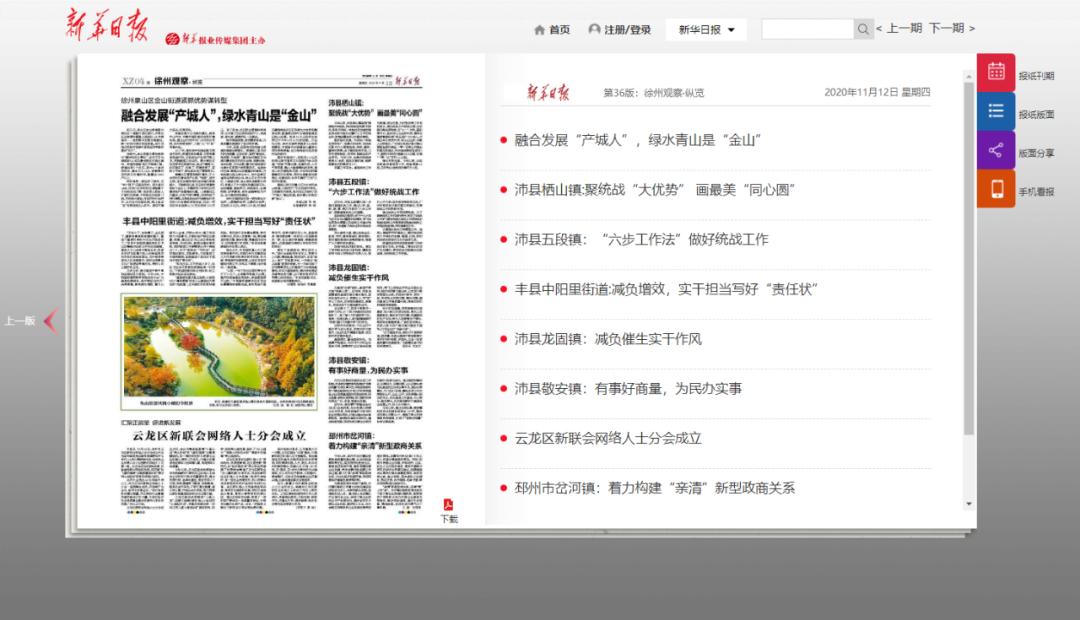Image resolution: width=1080 pixels, height=620 pixels.
Task: Open the 手机看报 phone icon
Action: pos(995,189)
